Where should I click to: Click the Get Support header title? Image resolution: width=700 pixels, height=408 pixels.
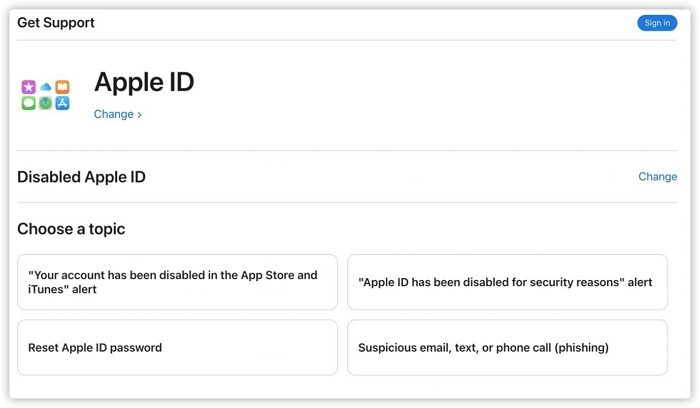pyautogui.click(x=56, y=23)
